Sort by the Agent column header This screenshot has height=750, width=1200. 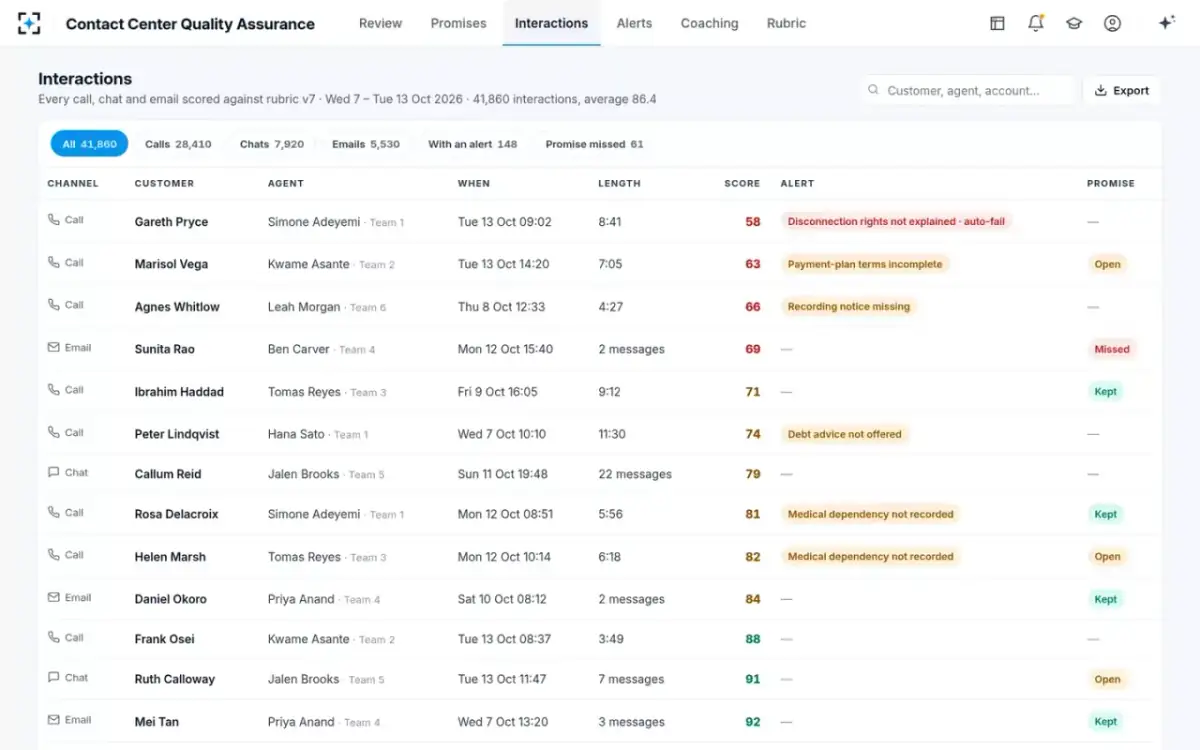(x=286, y=183)
